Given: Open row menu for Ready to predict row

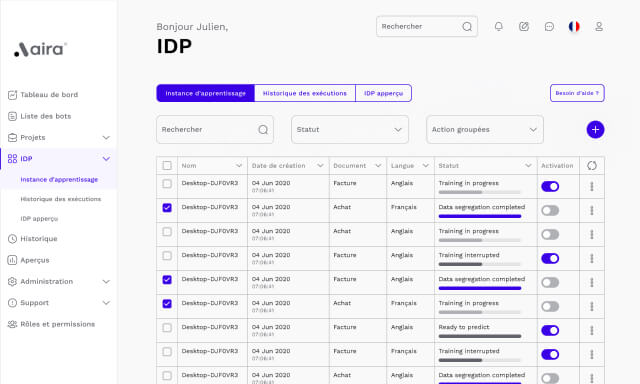Looking at the screenshot, I should pyautogui.click(x=591, y=331).
